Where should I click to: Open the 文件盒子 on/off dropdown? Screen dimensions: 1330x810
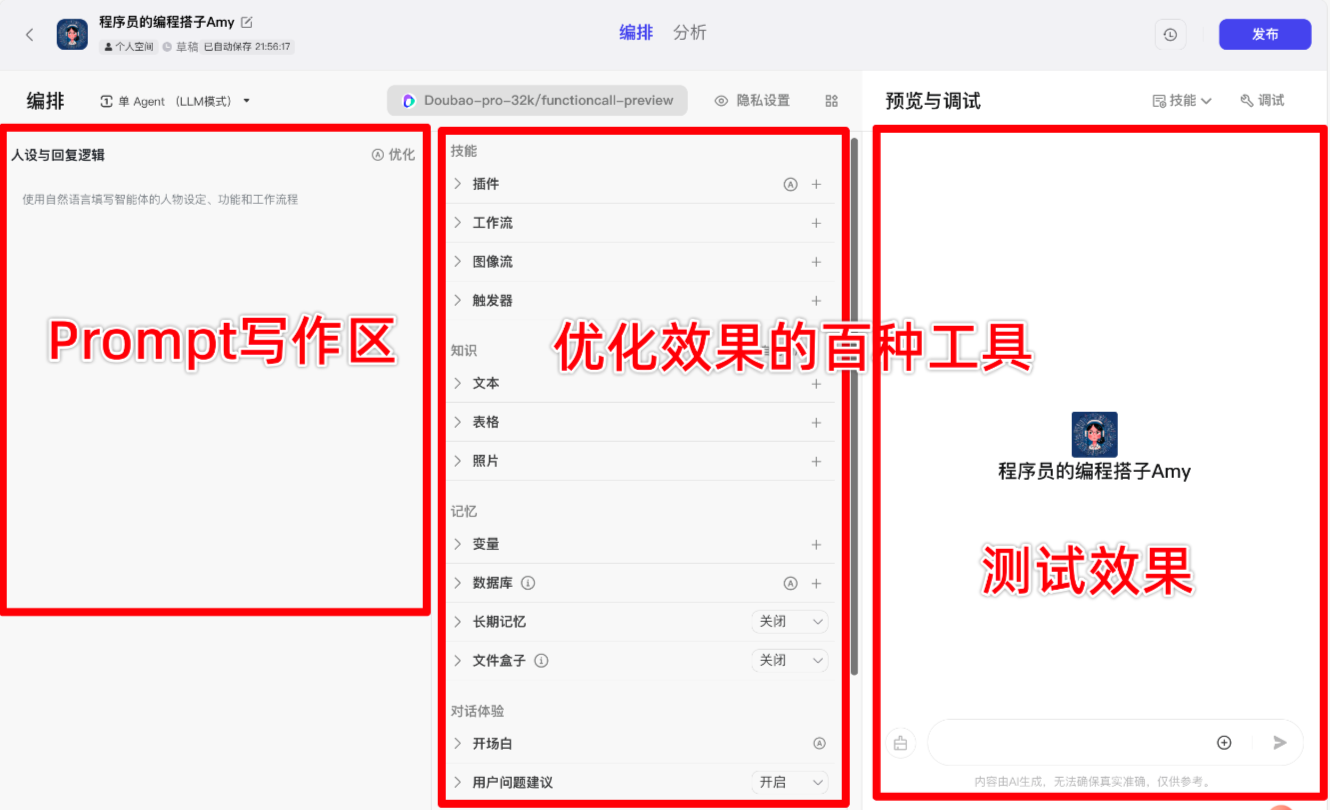tap(790, 661)
